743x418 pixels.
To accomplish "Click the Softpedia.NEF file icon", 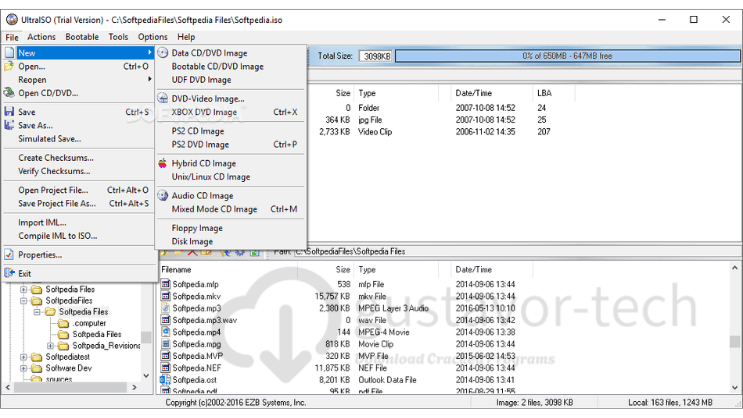I will 165,367.
